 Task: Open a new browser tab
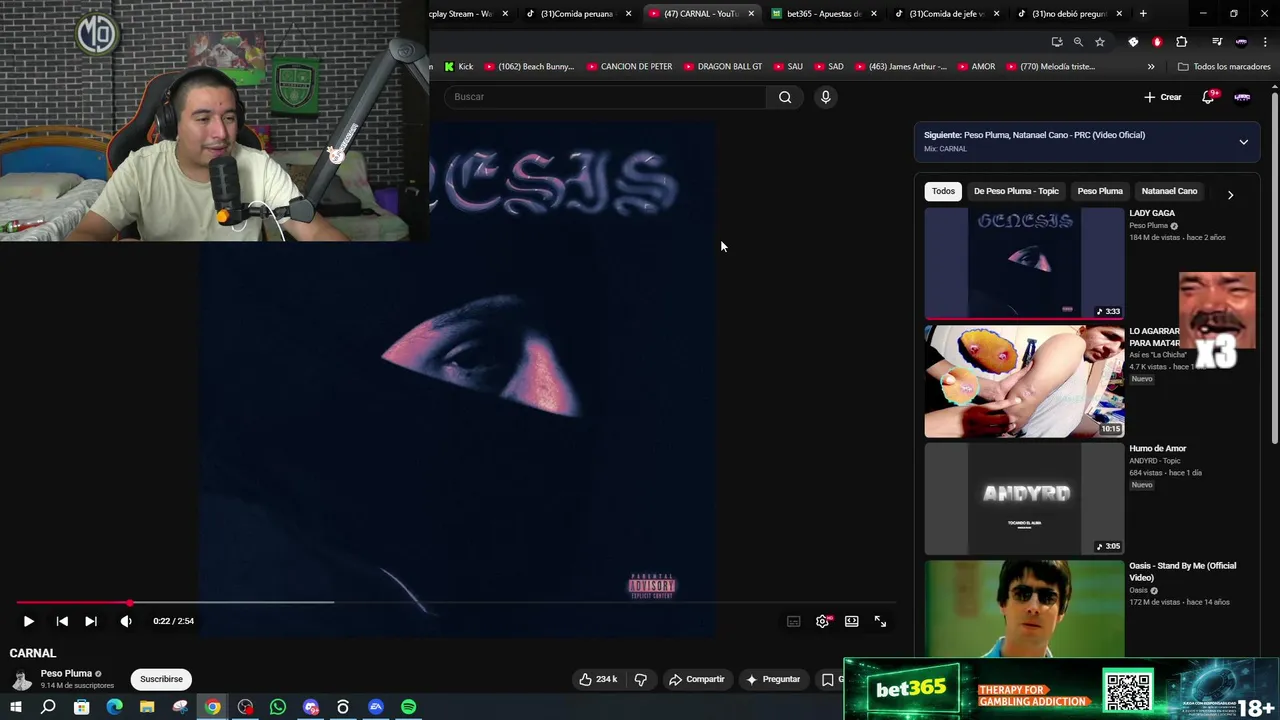1143,14
